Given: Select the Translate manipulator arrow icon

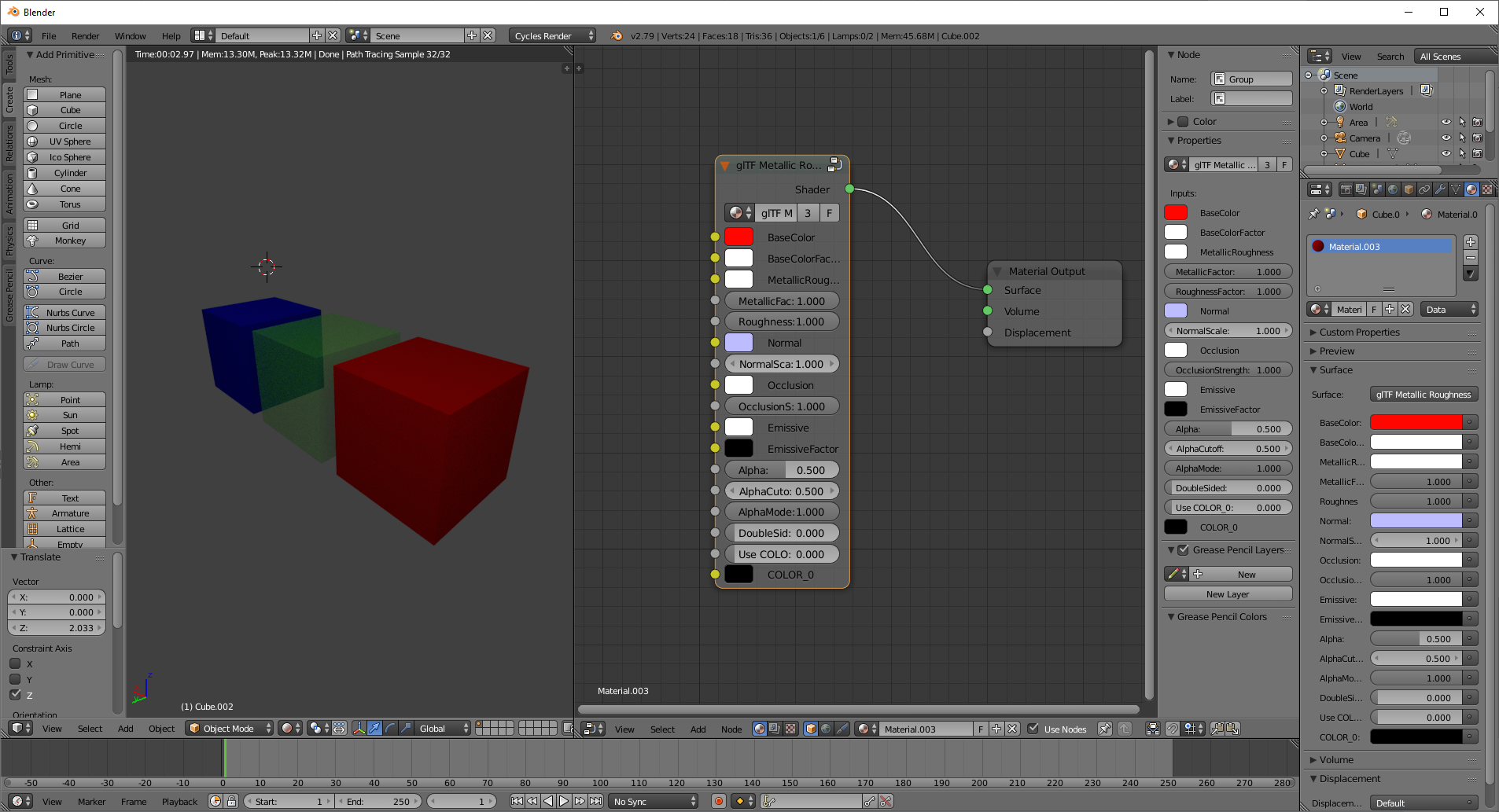Looking at the screenshot, I should click(374, 729).
